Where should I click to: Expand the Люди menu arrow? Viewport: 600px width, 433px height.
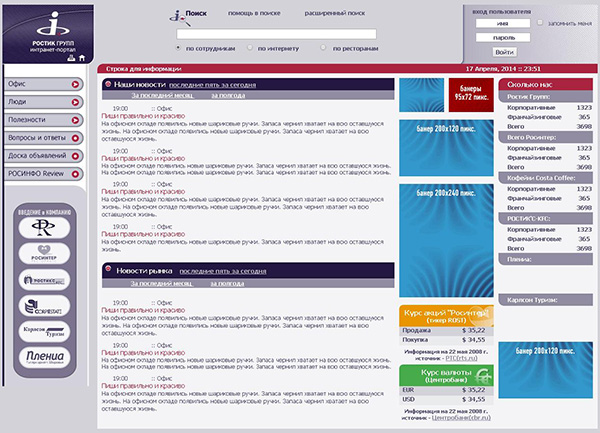click(75, 102)
